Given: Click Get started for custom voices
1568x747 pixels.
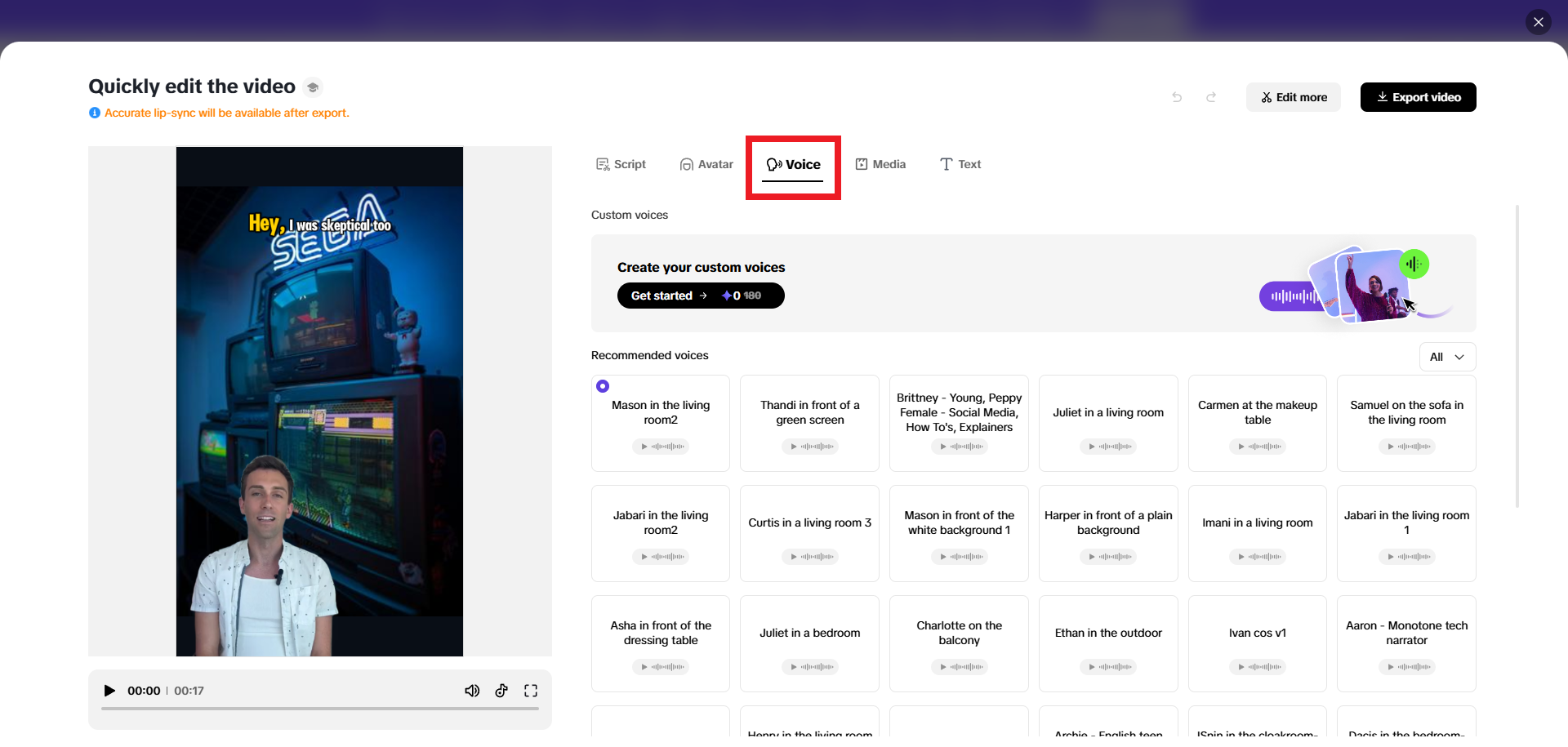Looking at the screenshot, I should pos(701,296).
